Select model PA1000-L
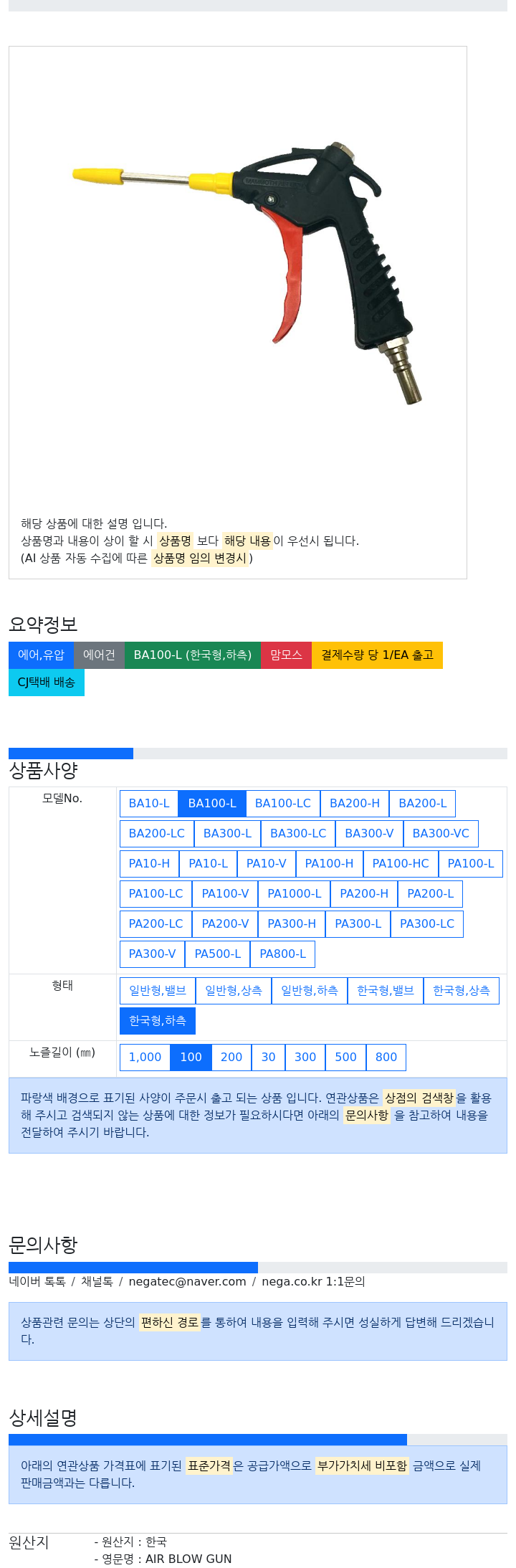This screenshot has height=1568, width=516. (x=295, y=894)
